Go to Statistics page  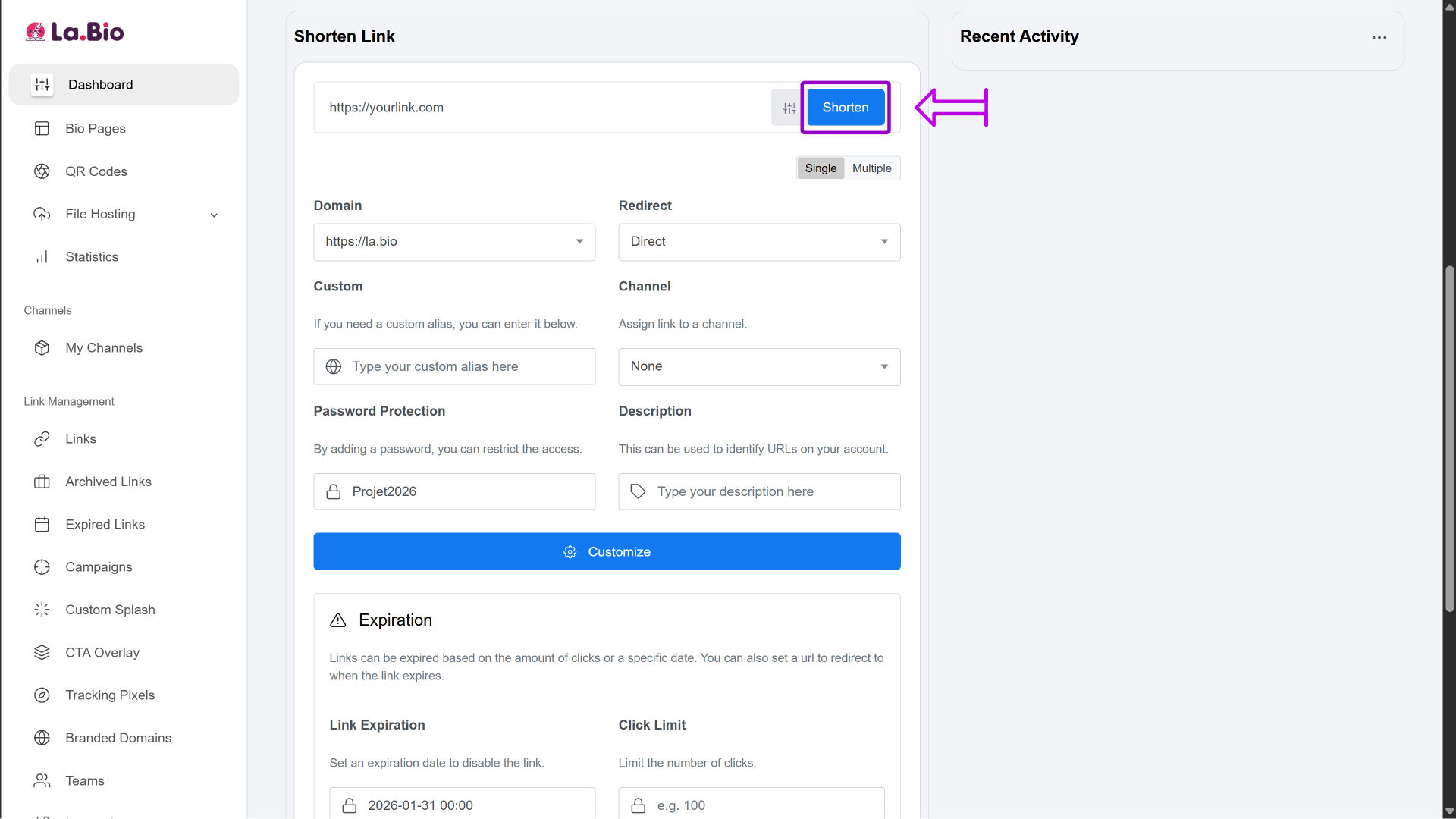pyautogui.click(x=91, y=257)
